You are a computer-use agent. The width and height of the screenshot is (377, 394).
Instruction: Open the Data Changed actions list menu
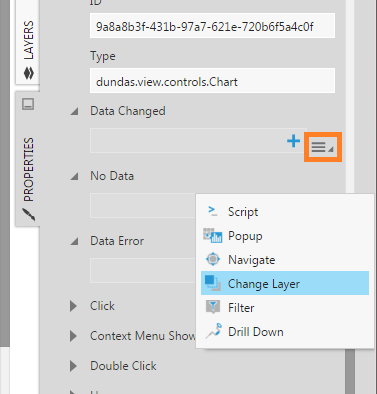pos(322,147)
